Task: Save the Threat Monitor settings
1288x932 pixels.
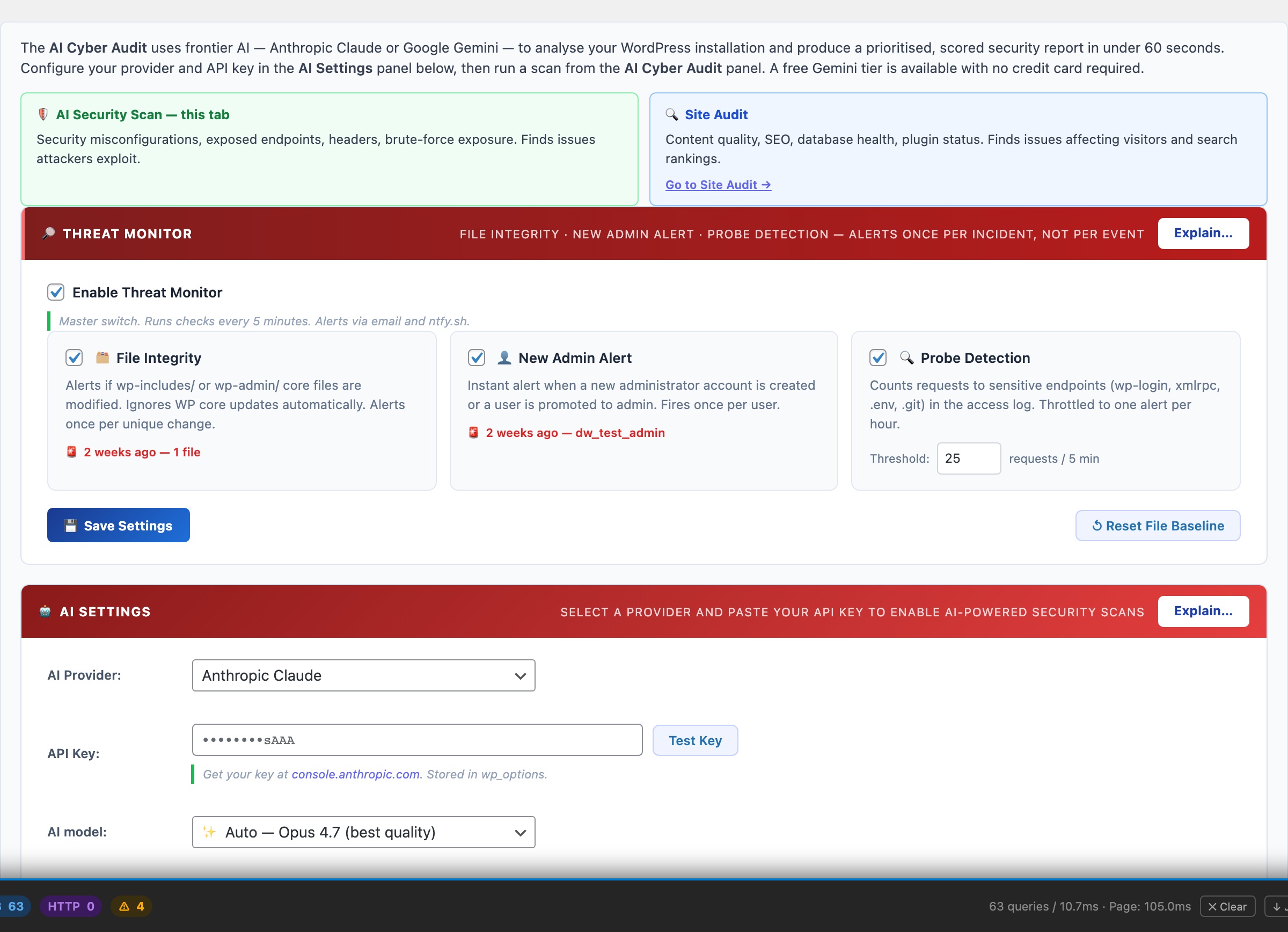Action: pos(118,526)
